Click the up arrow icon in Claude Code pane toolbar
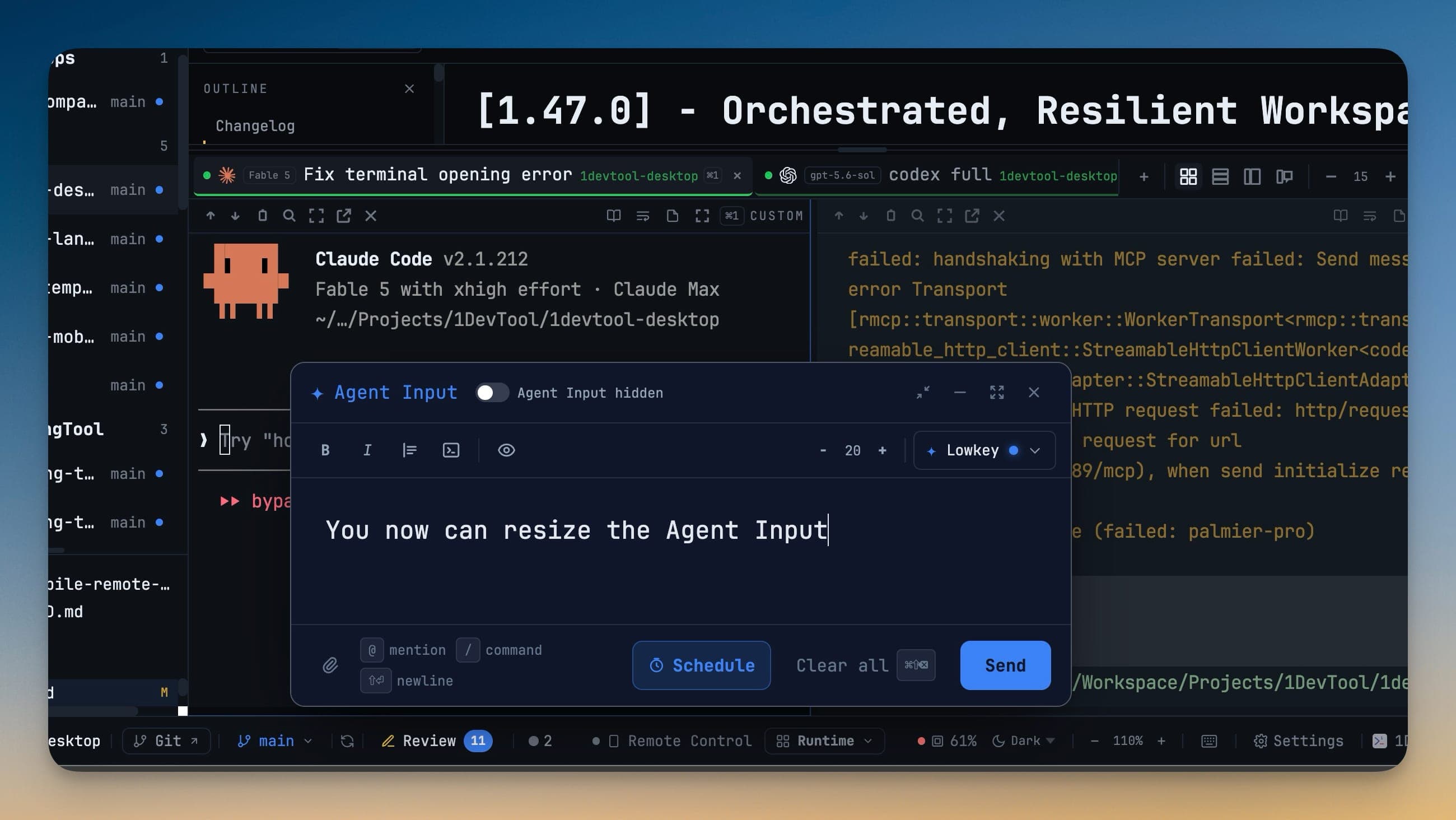This screenshot has width=1456, height=820. (x=210, y=216)
